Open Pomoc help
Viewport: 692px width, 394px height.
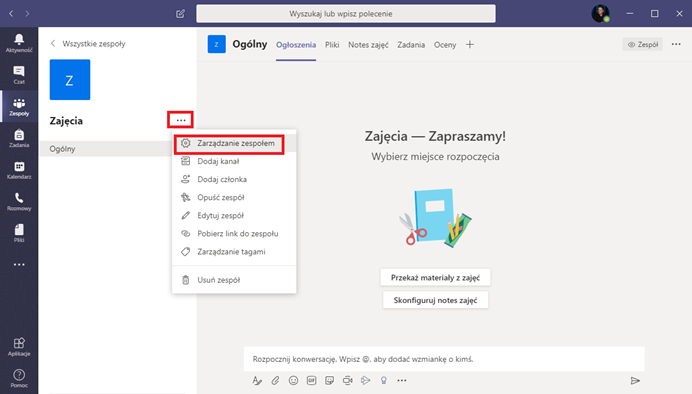[19, 379]
